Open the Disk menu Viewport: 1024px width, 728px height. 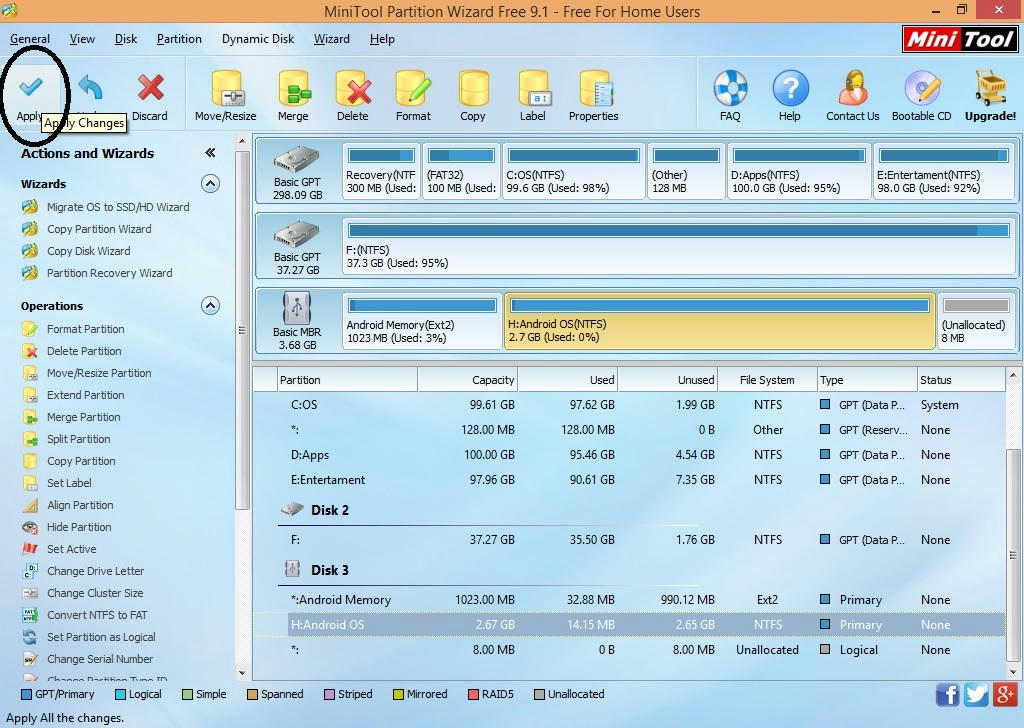click(126, 39)
